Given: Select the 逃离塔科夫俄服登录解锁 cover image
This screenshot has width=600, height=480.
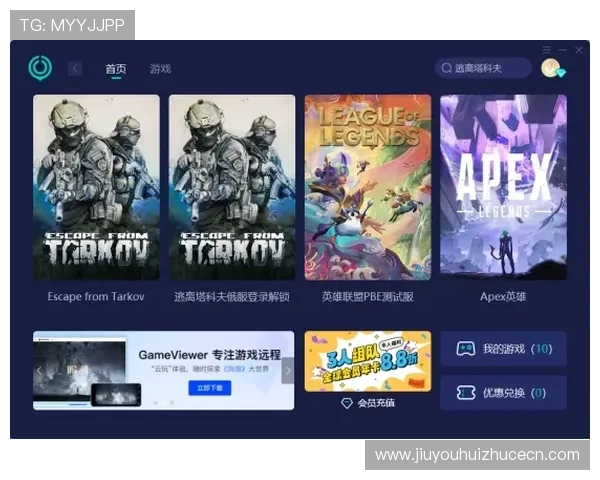Looking at the screenshot, I should point(232,187).
